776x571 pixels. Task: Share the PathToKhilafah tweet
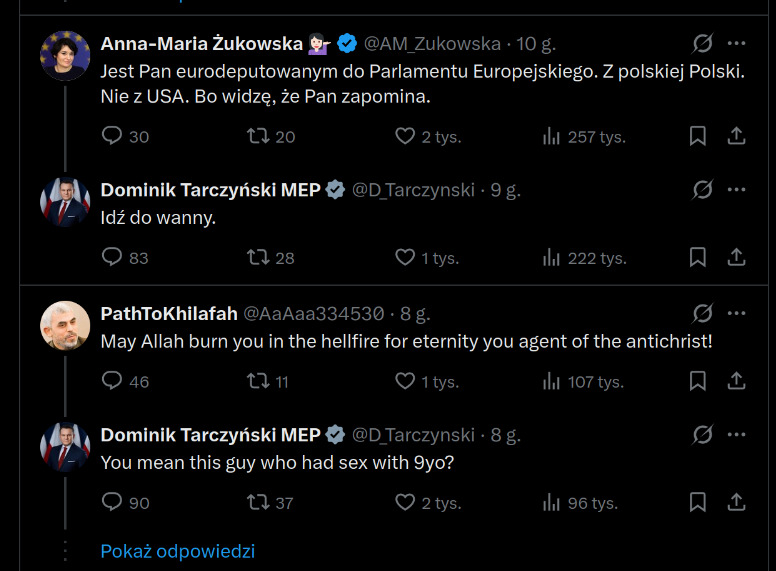(x=736, y=381)
